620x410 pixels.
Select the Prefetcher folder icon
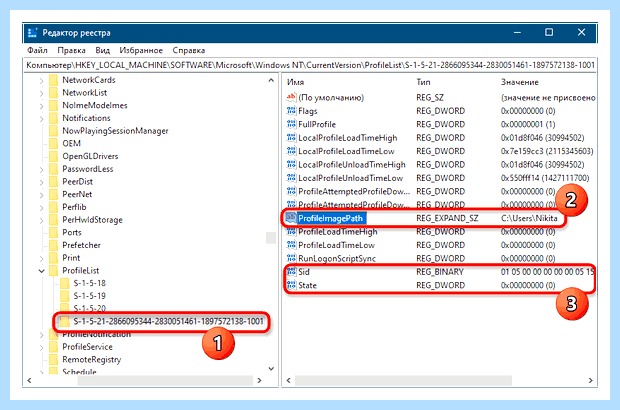coord(53,245)
